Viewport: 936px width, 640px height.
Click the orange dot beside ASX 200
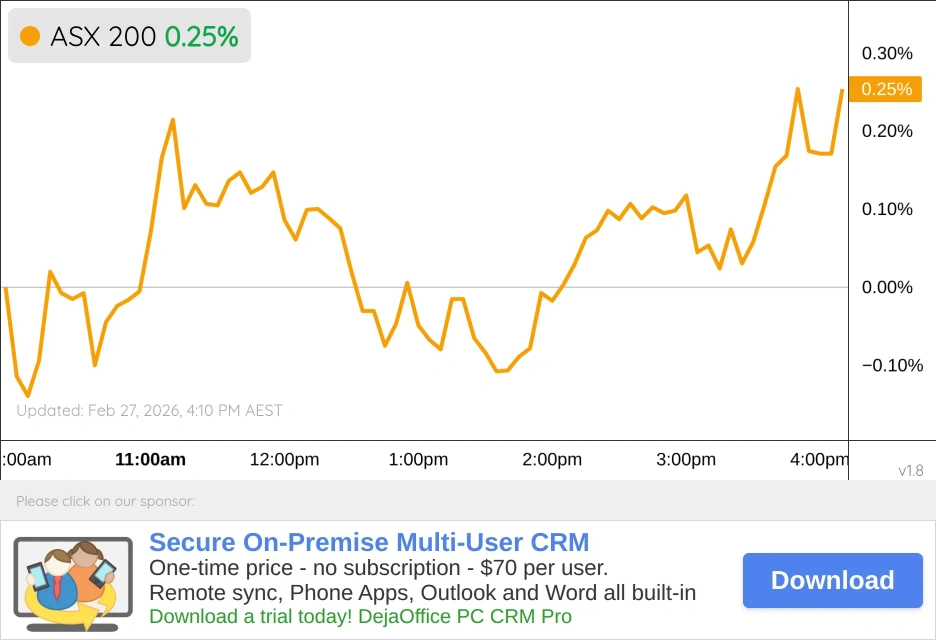[30, 37]
